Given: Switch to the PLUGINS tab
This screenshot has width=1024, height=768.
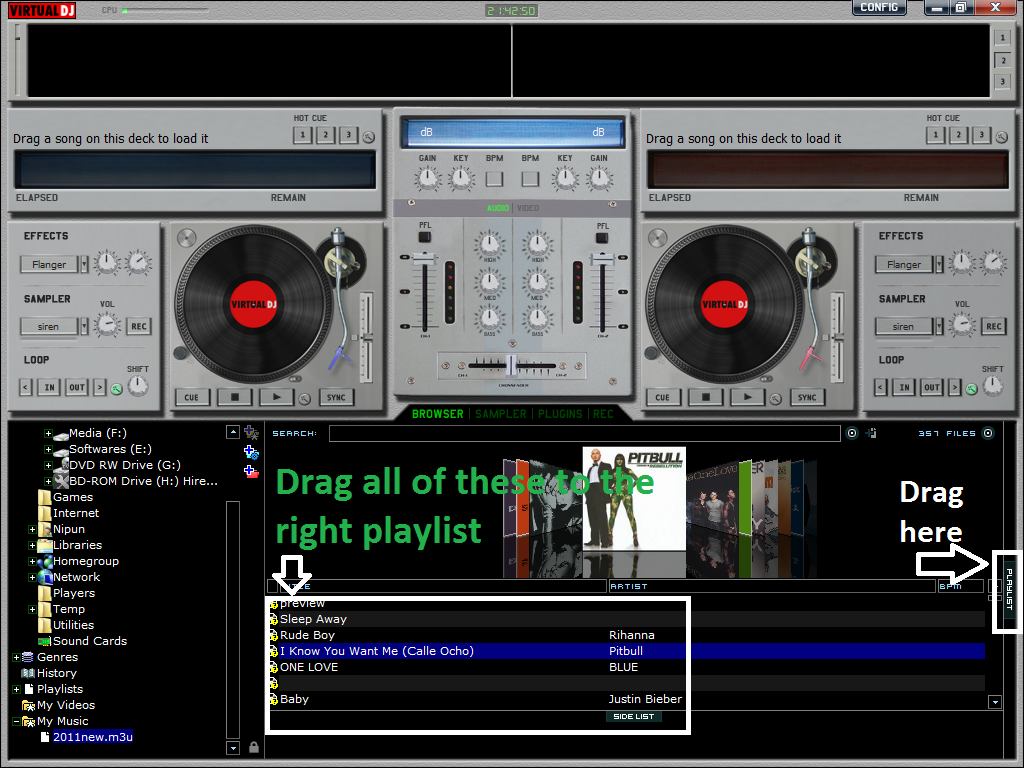Looking at the screenshot, I should coord(560,414).
